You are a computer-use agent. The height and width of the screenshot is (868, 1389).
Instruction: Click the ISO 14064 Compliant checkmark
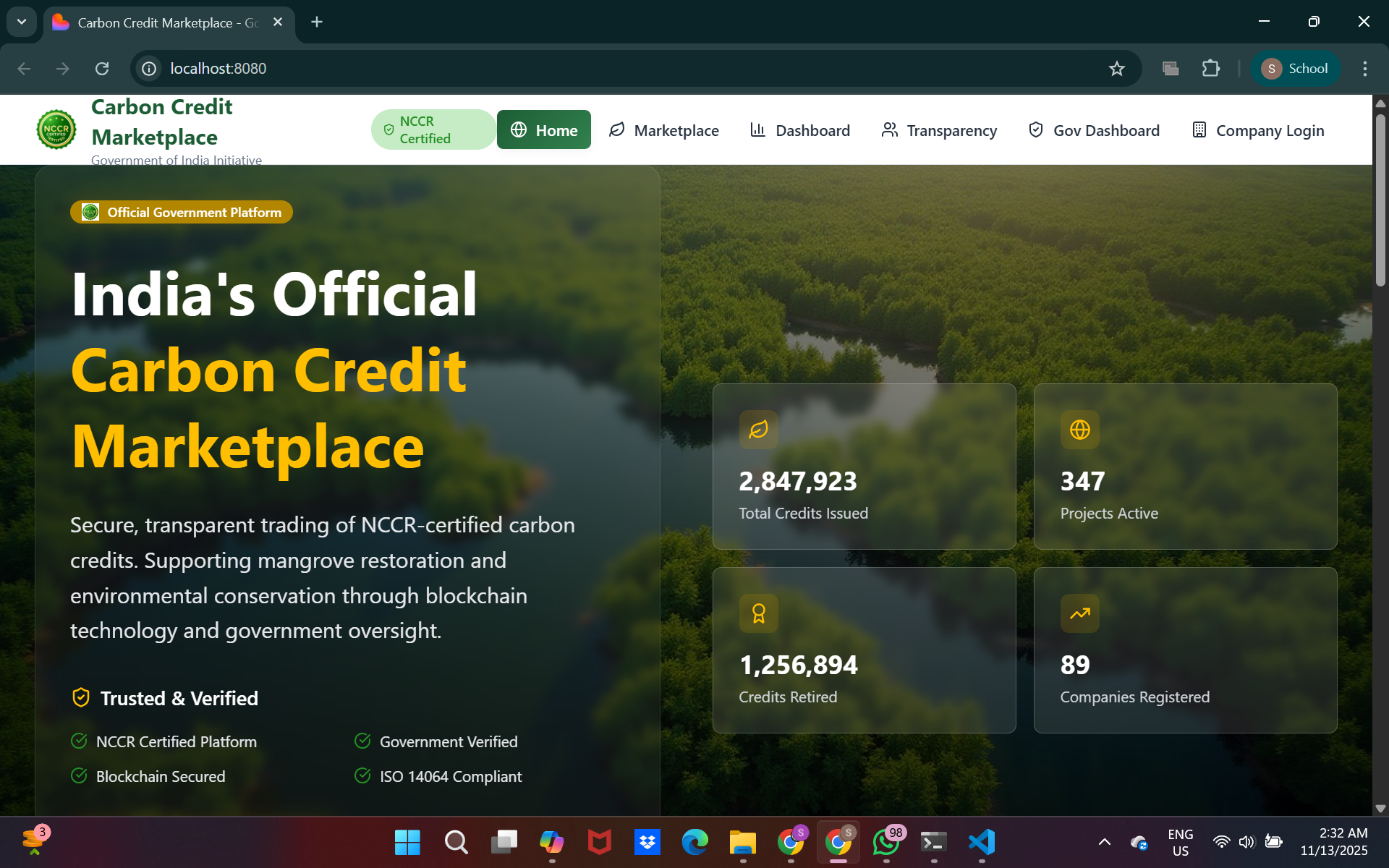click(362, 776)
